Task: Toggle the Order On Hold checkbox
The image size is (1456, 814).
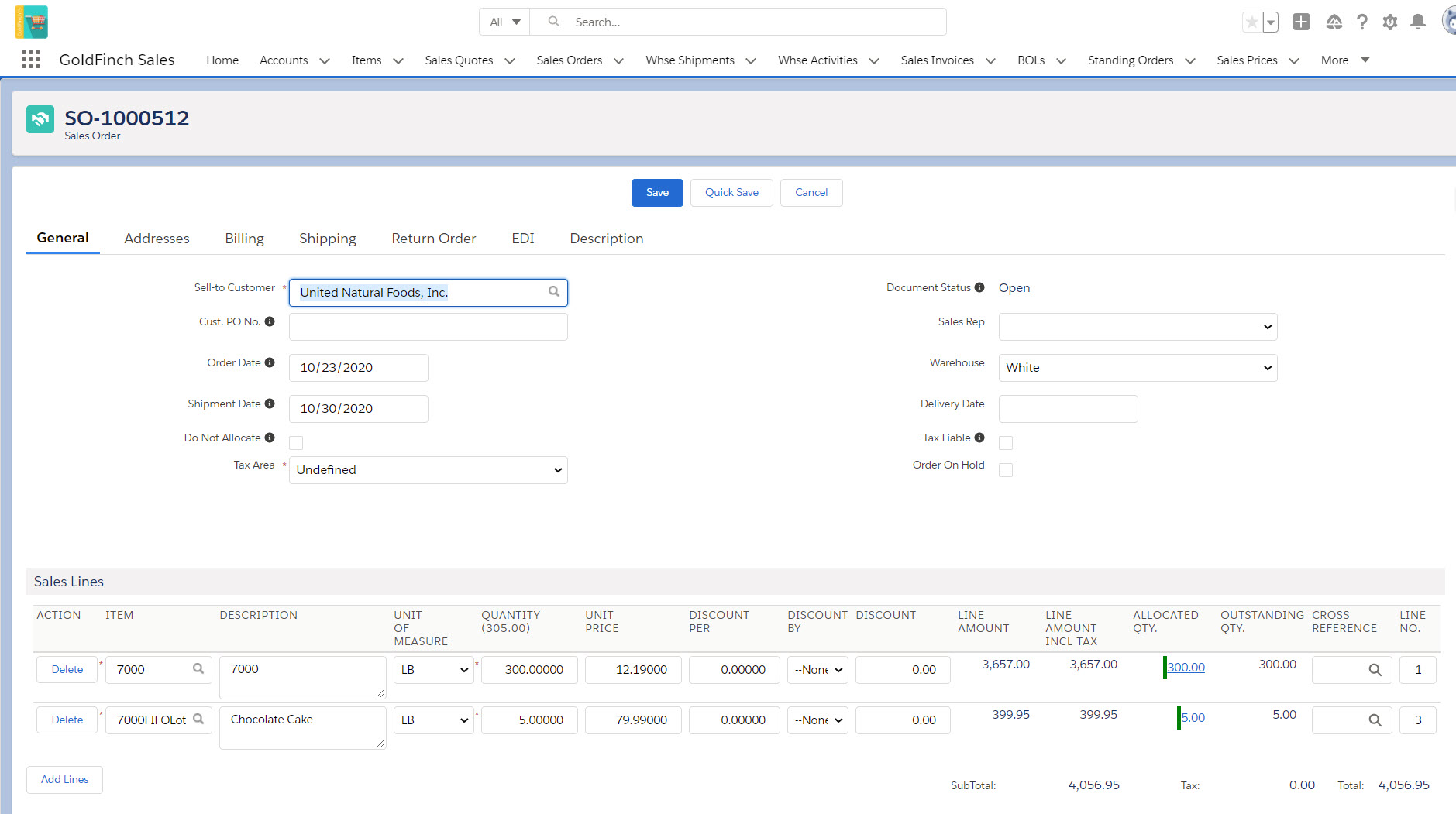Action: tap(1006, 470)
